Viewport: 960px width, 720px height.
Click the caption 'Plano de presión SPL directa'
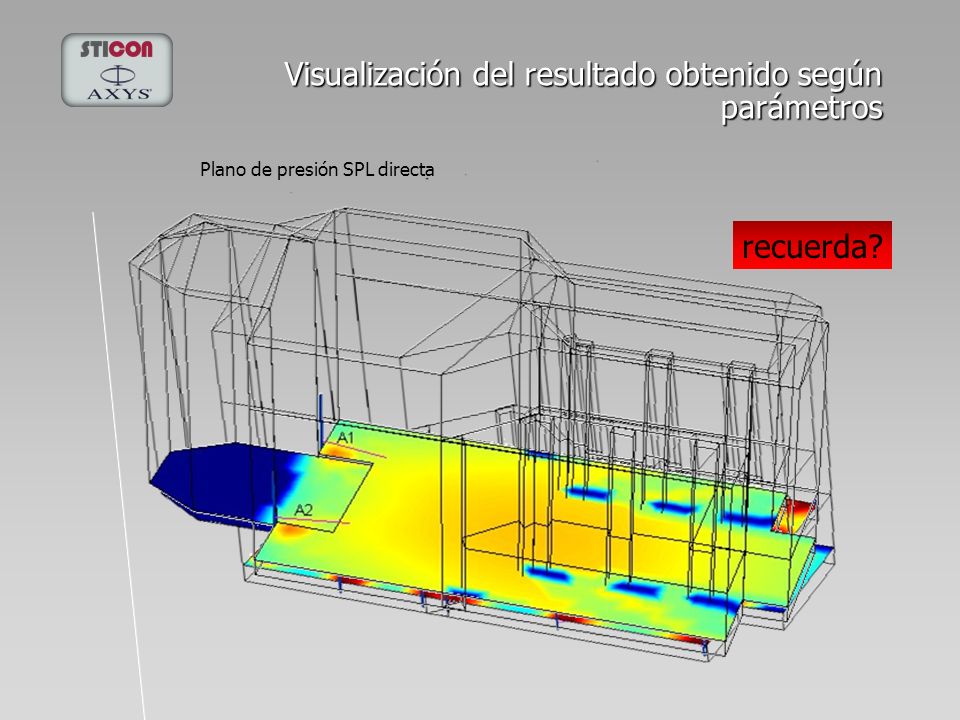pos(317,170)
